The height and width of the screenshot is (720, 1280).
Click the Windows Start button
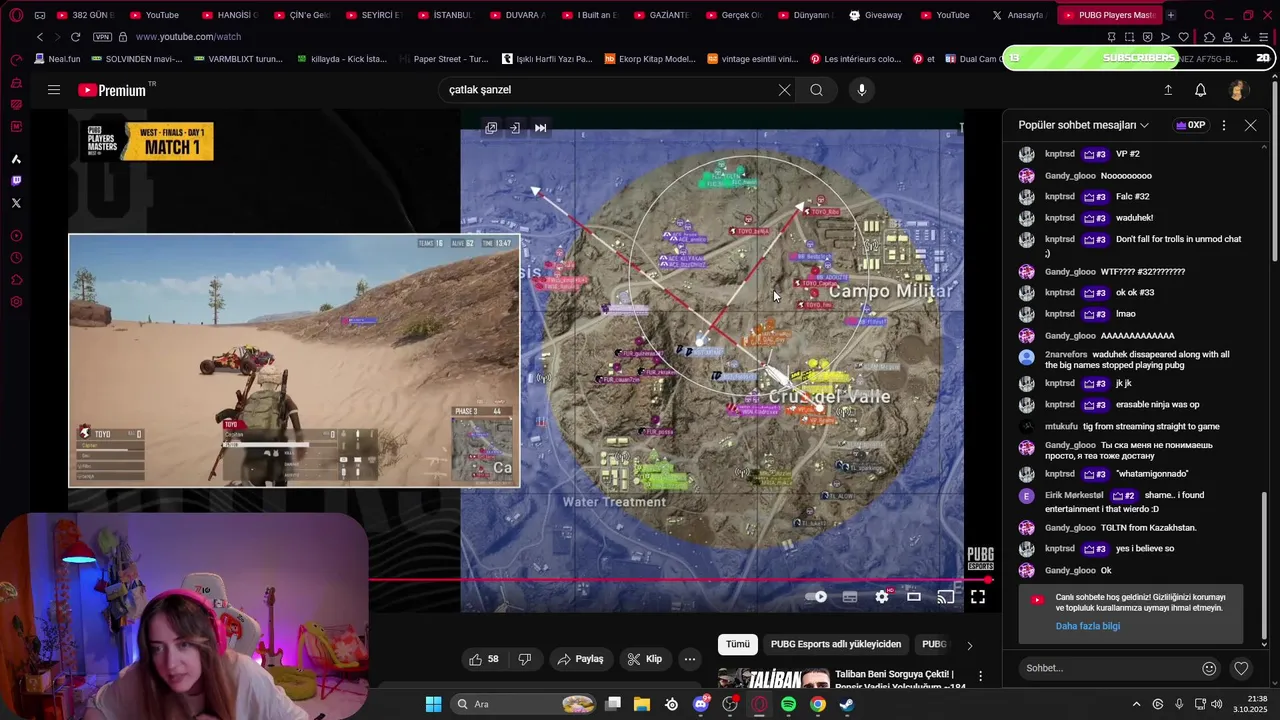coord(433,704)
